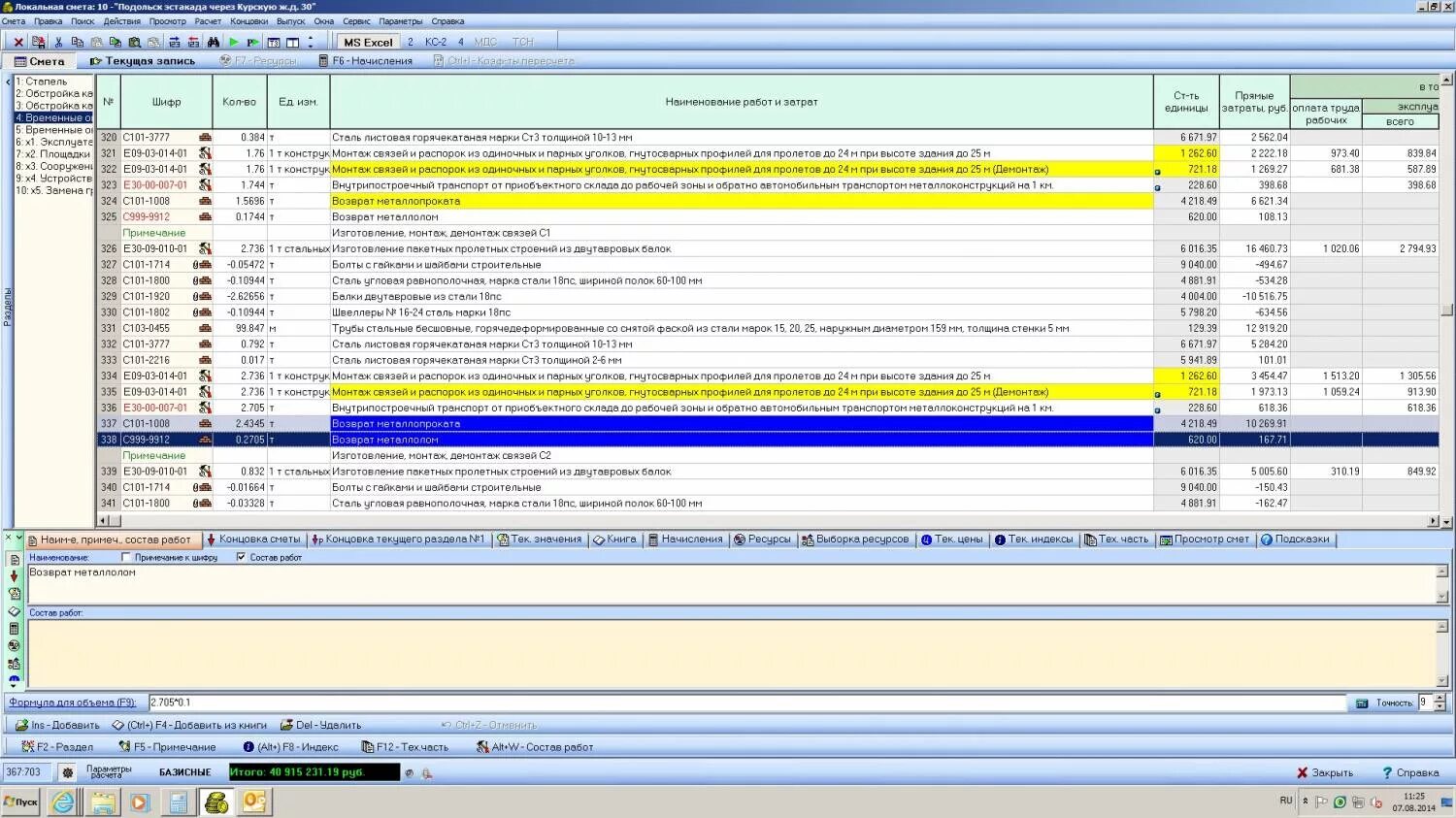Viewport: 1456px width, 818px height.
Task: Click the KC-2 toolbar button
Action: coord(436,42)
